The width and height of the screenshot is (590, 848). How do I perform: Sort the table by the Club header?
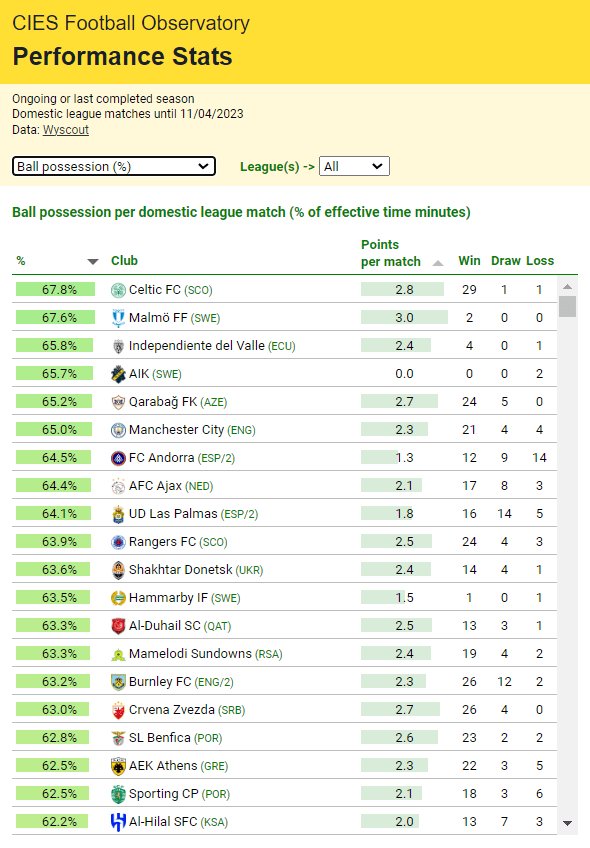124,261
